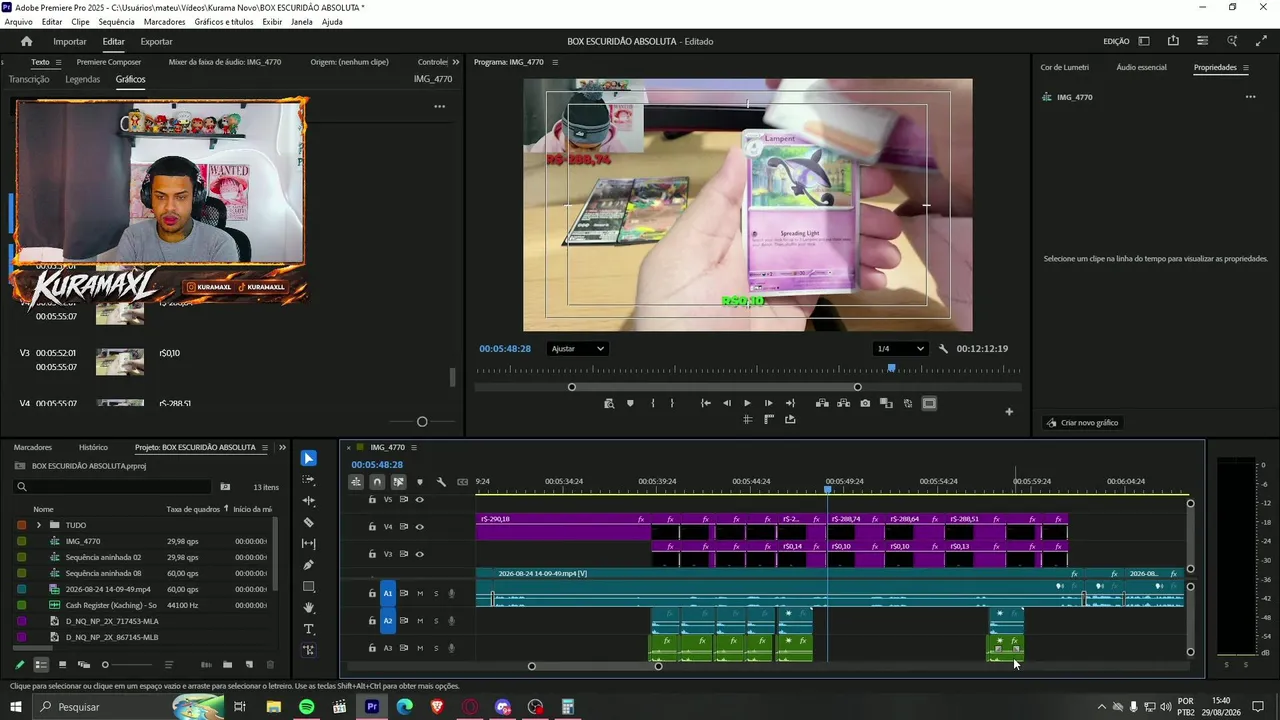This screenshot has height=720, width=1280.
Task: Toggle visibility of track V4
Action: pos(419,527)
